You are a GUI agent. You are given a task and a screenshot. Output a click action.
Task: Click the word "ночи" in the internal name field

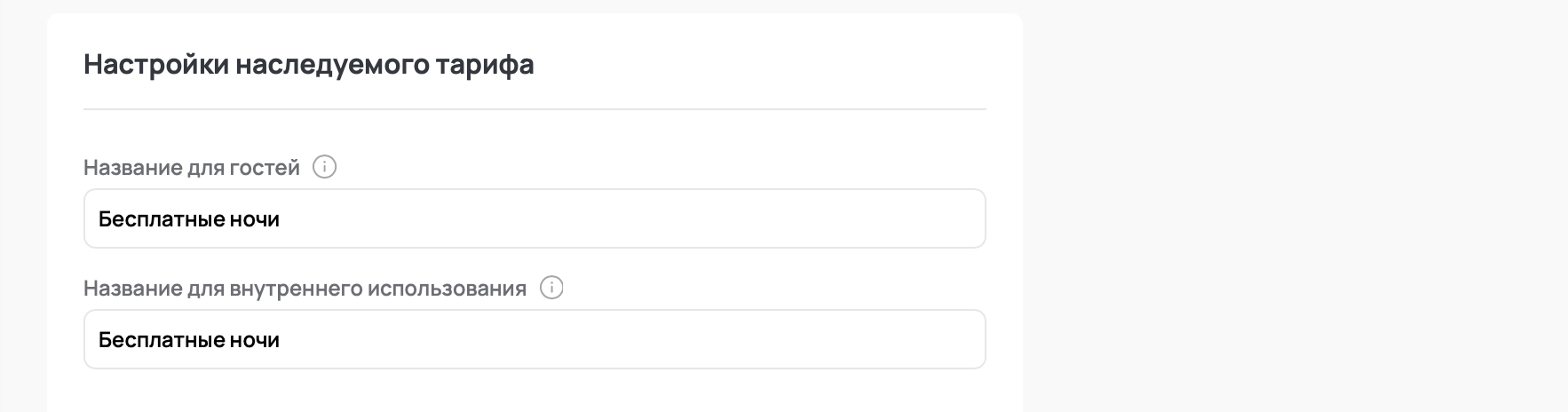coord(255,340)
